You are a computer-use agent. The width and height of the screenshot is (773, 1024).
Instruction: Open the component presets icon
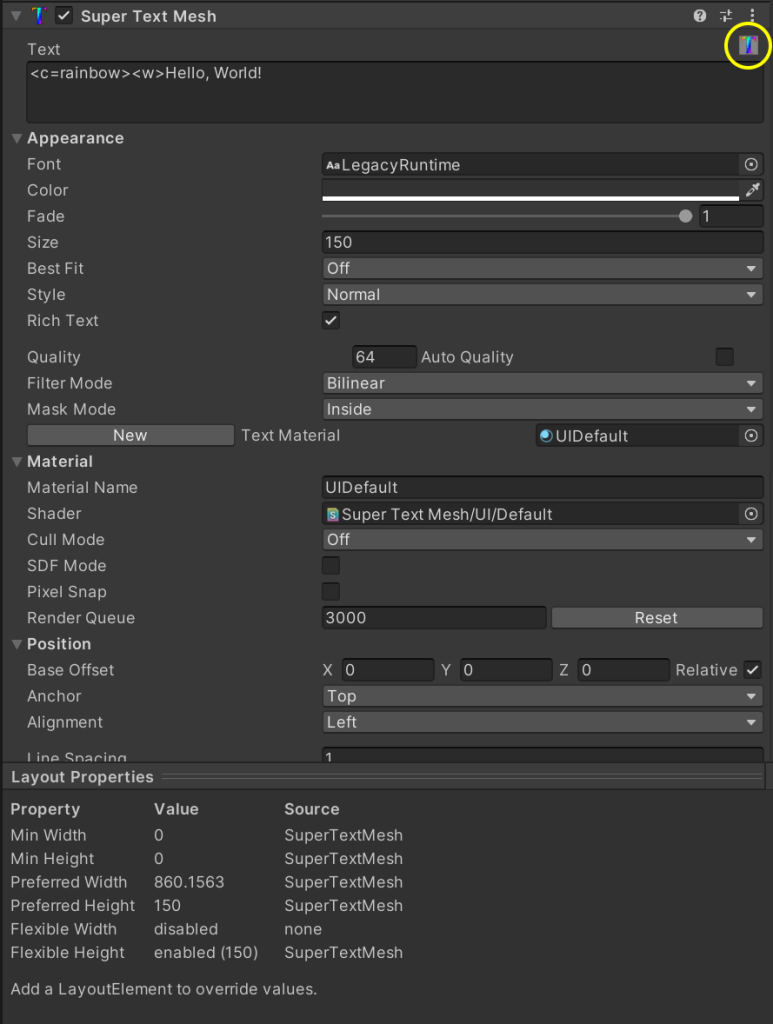(x=725, y=16)
